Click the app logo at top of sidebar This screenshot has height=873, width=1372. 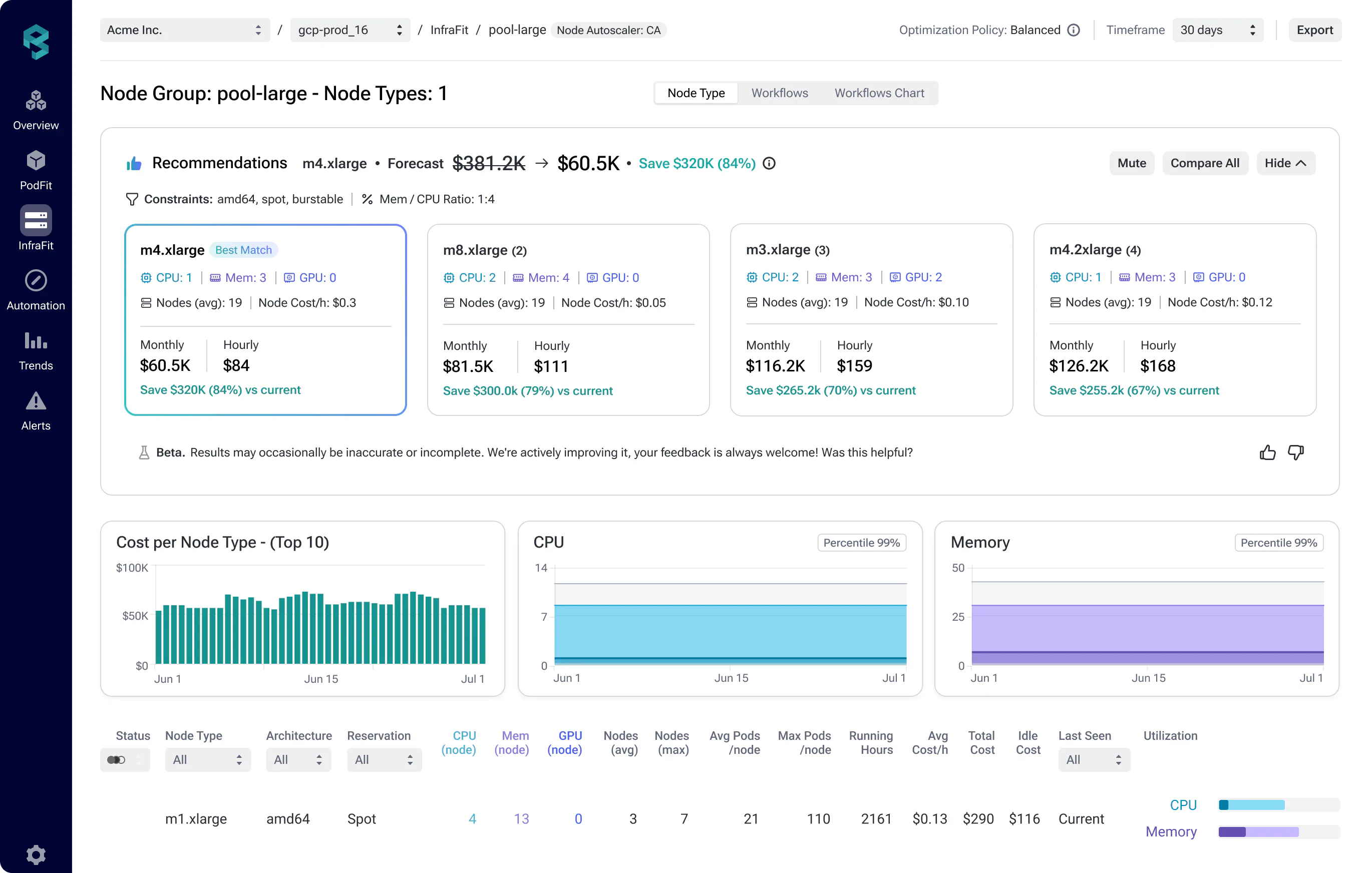tap(36, 42)
